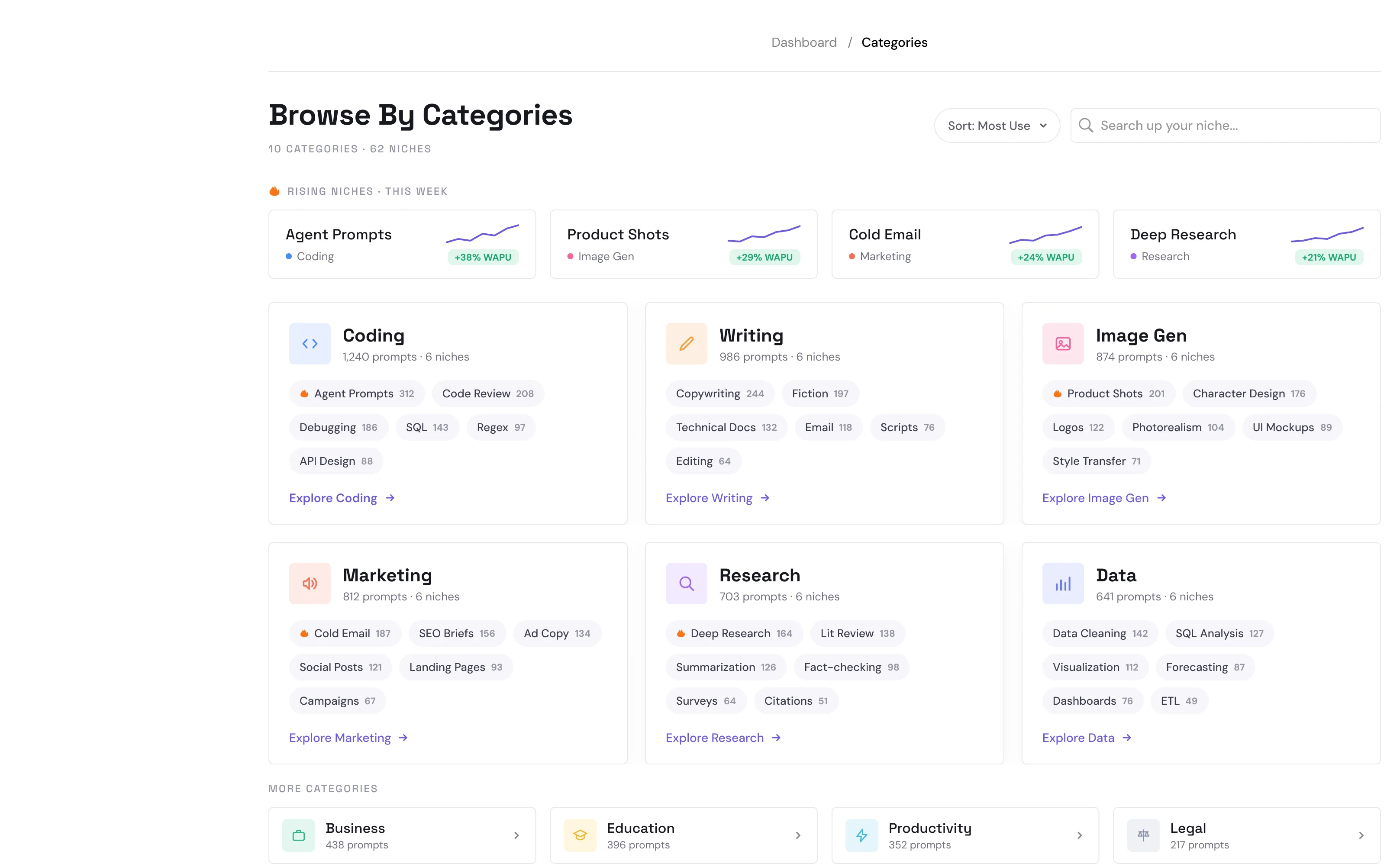Select the Forecasting niche chip
This screenshot has height=864, width=1400.
(1205, 667)
